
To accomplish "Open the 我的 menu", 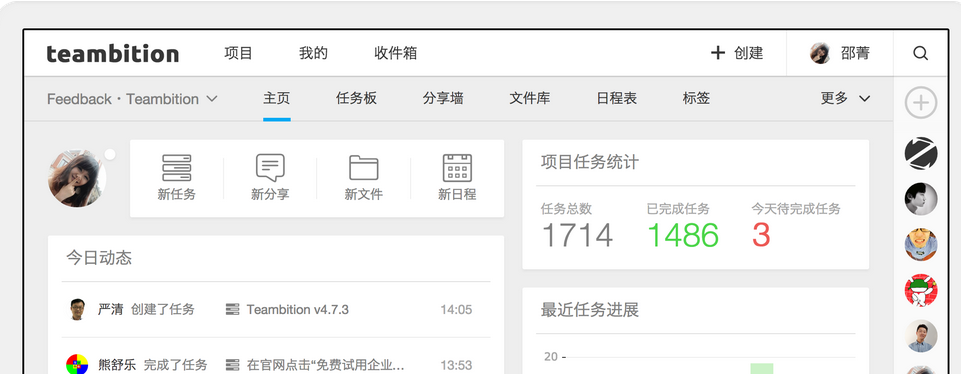I will [313, 53].
